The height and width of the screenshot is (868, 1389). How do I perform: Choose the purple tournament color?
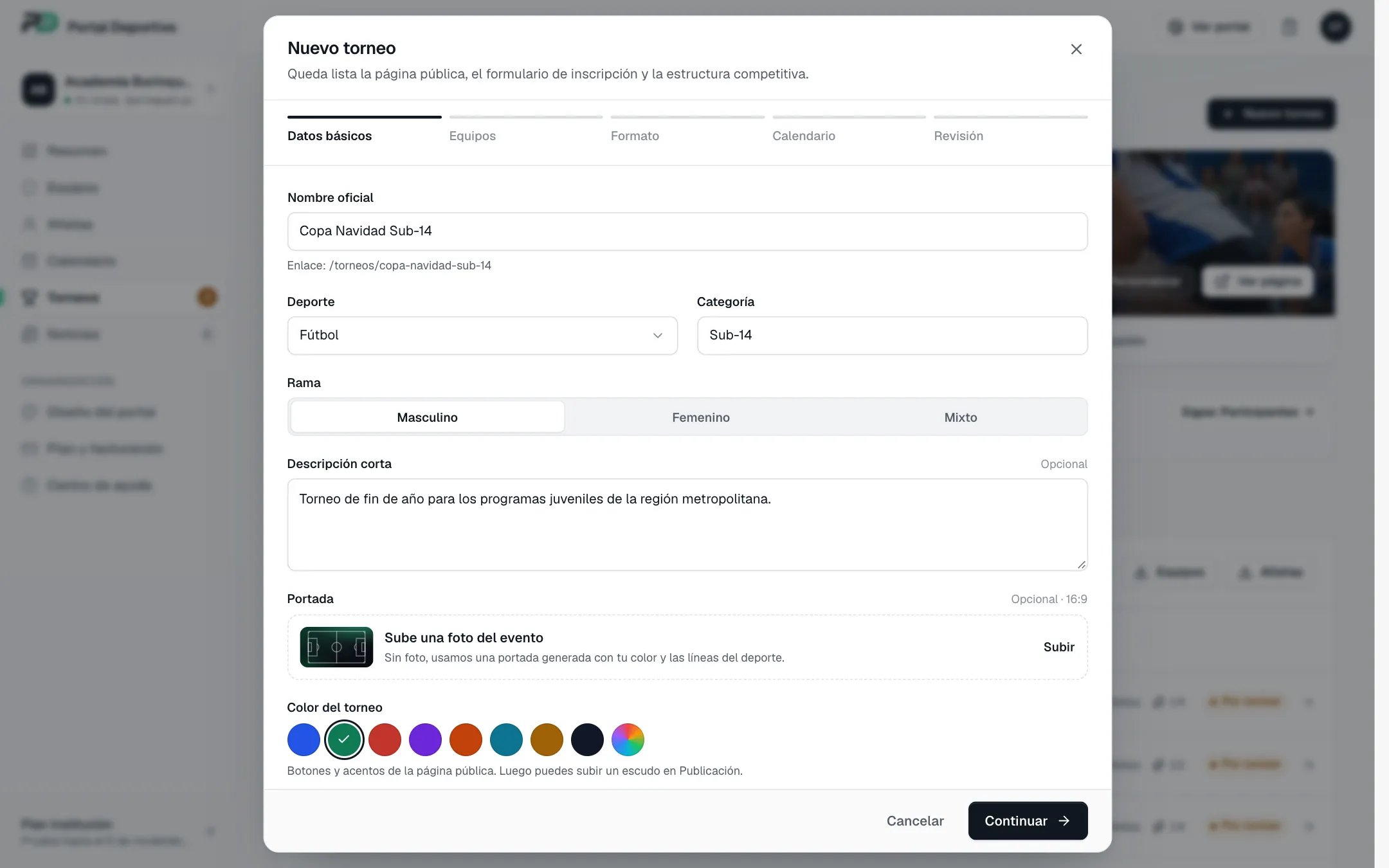425,739
